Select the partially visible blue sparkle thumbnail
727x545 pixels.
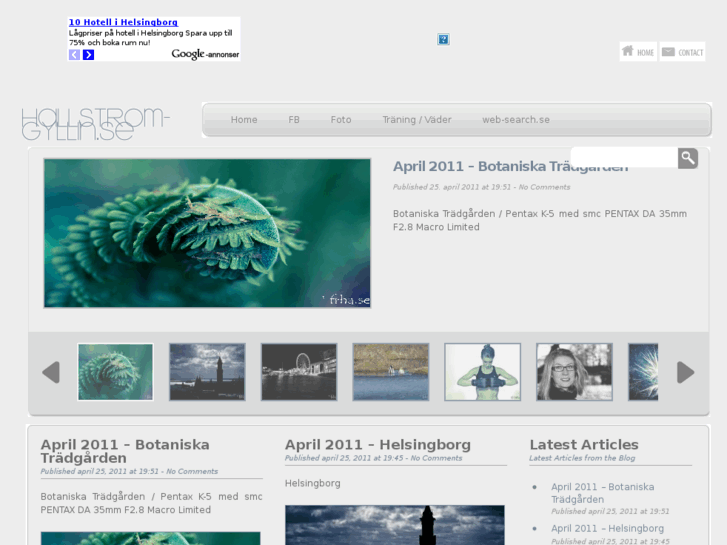(x=643, y=372)
